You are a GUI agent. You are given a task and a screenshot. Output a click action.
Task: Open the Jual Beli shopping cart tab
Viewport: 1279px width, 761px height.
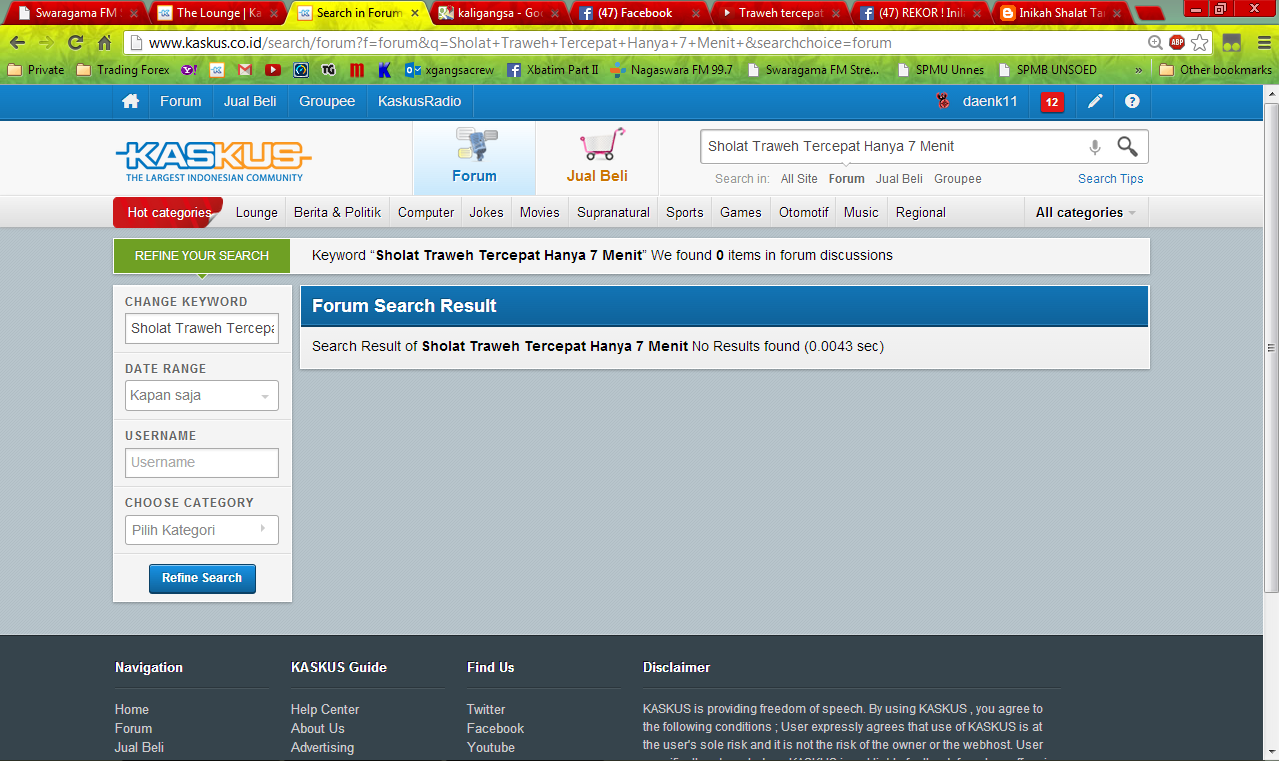click(x=597, y=158)
